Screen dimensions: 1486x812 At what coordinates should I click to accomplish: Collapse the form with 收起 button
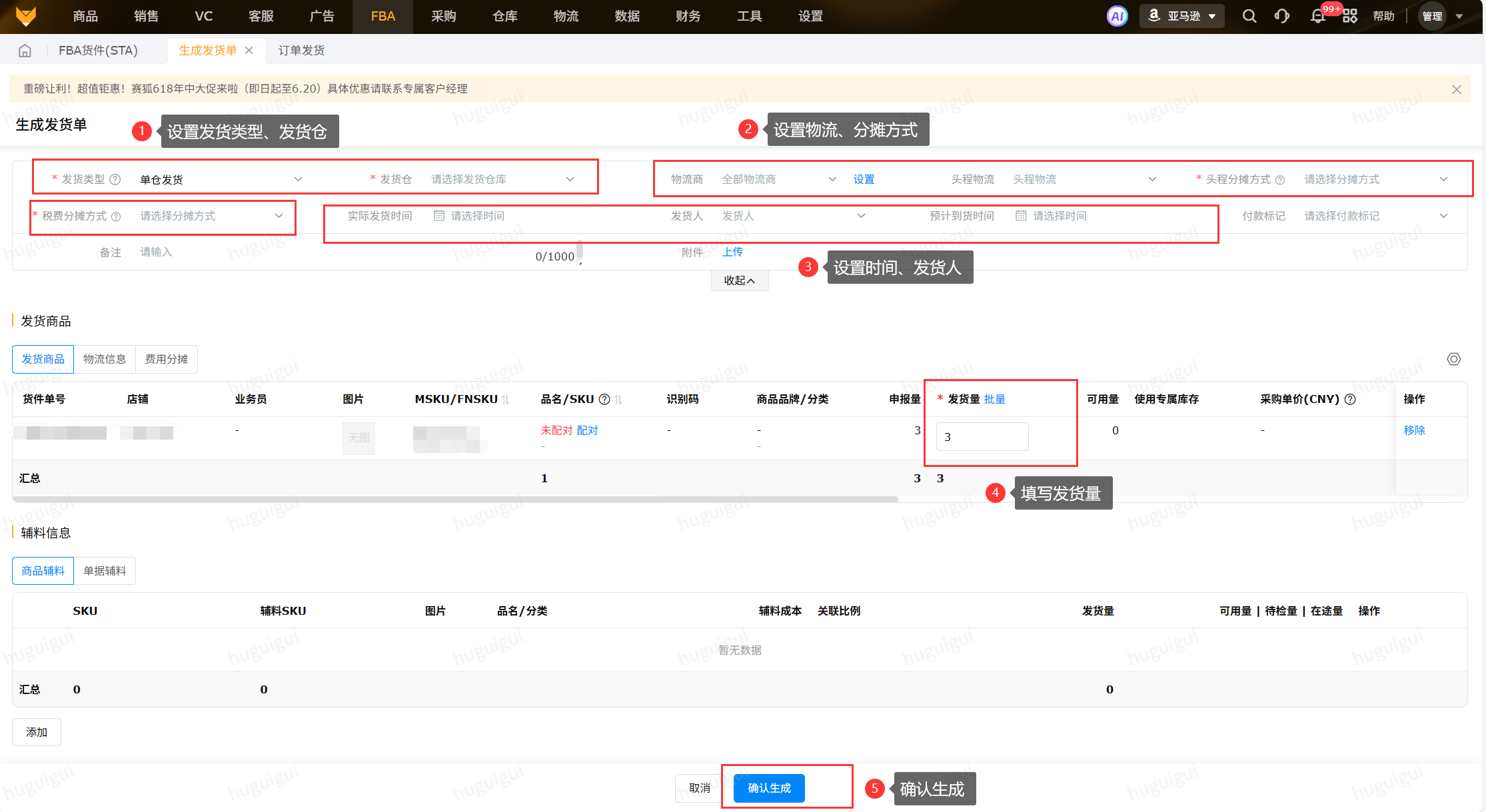click(739, 280)
